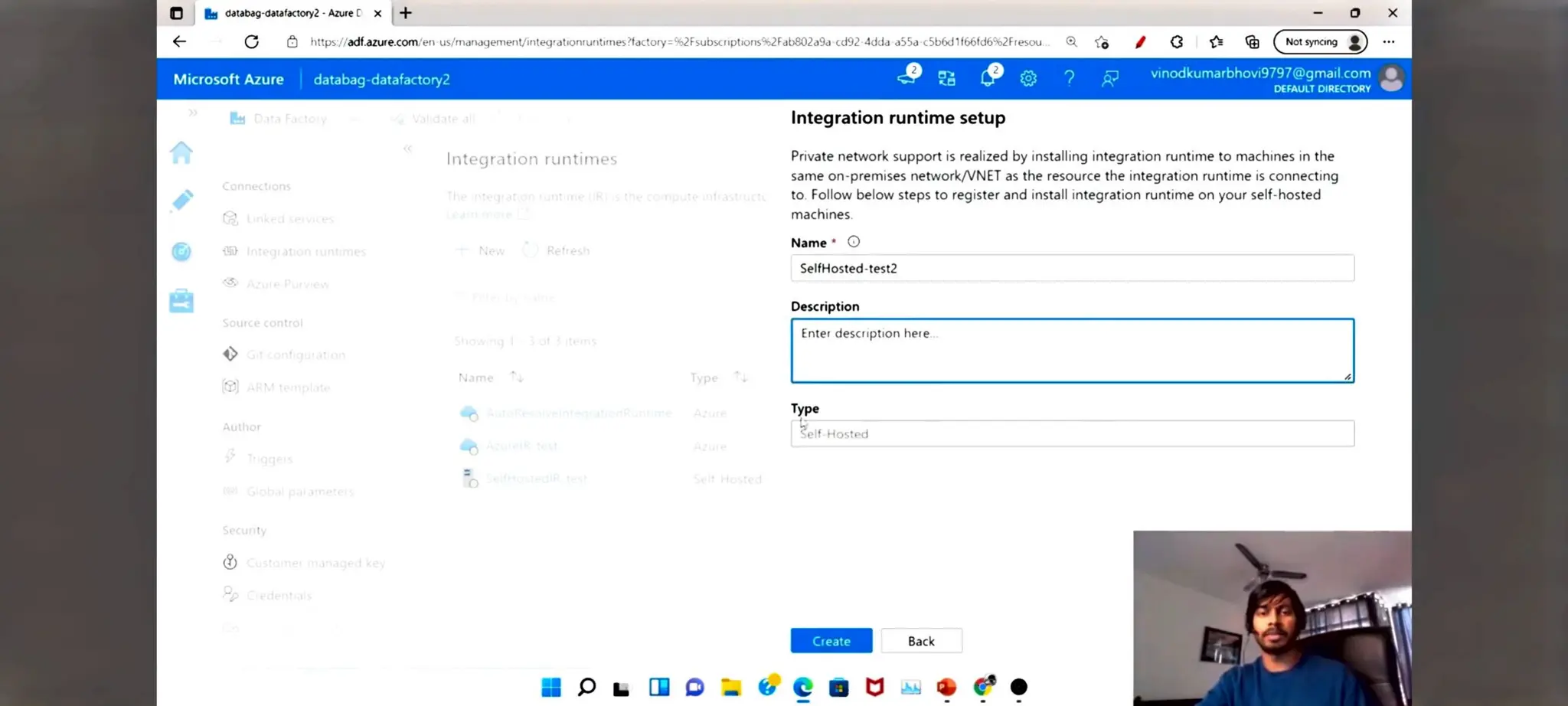Open File Explorer from taskbar

pyautogui.click(x=731, y=687)
